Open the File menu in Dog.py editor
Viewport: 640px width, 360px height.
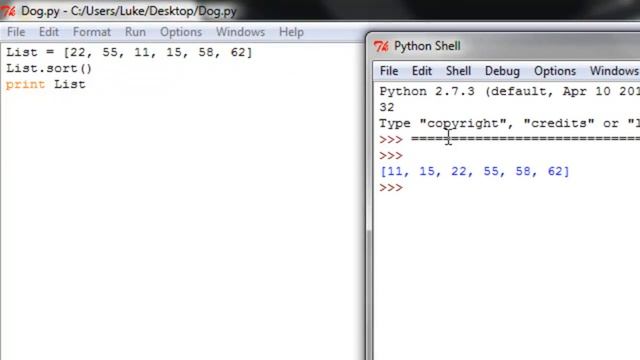coord(16,32)
